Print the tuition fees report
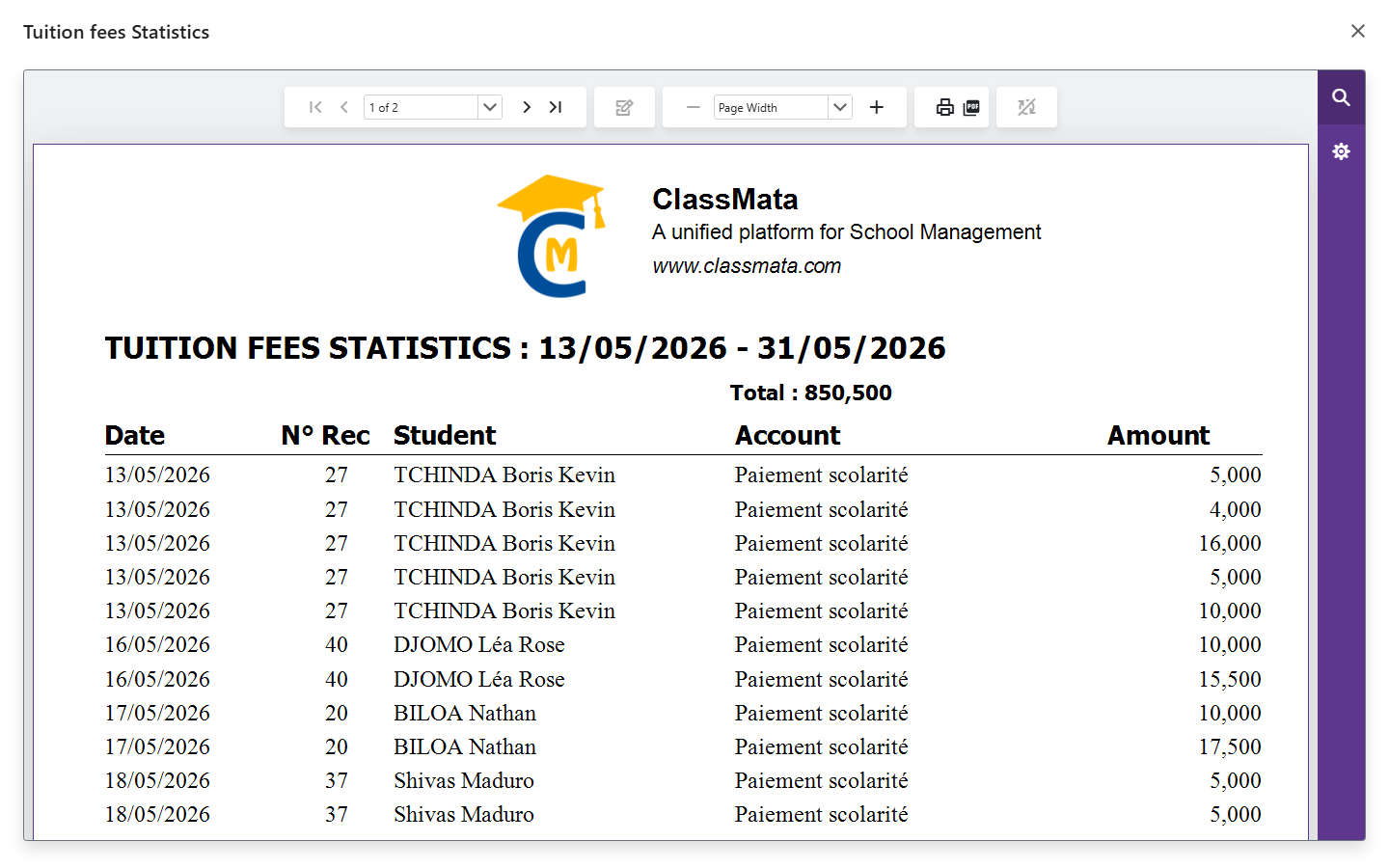 pyautogui.click(x=945, y=107)
